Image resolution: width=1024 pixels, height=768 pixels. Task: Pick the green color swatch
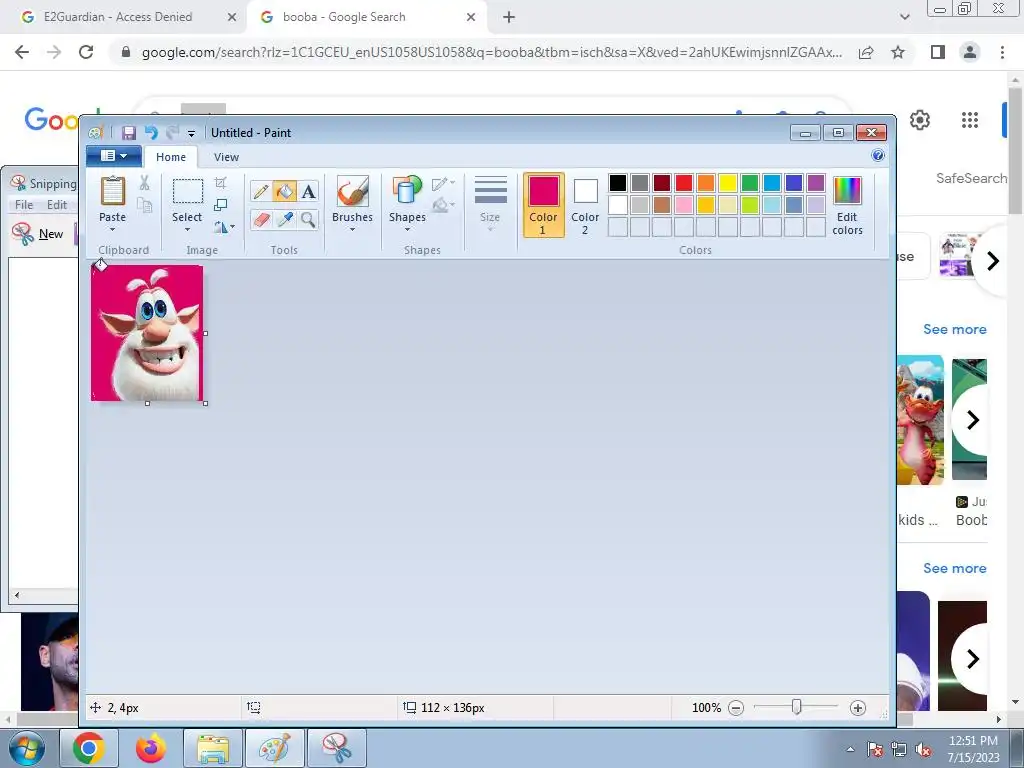point(750,183)
